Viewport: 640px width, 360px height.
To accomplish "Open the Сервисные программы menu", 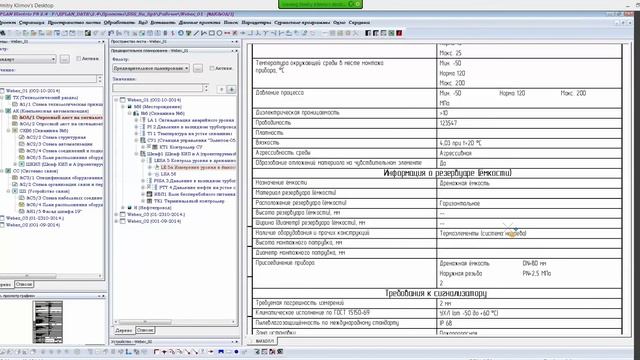I will click(302, 23).
